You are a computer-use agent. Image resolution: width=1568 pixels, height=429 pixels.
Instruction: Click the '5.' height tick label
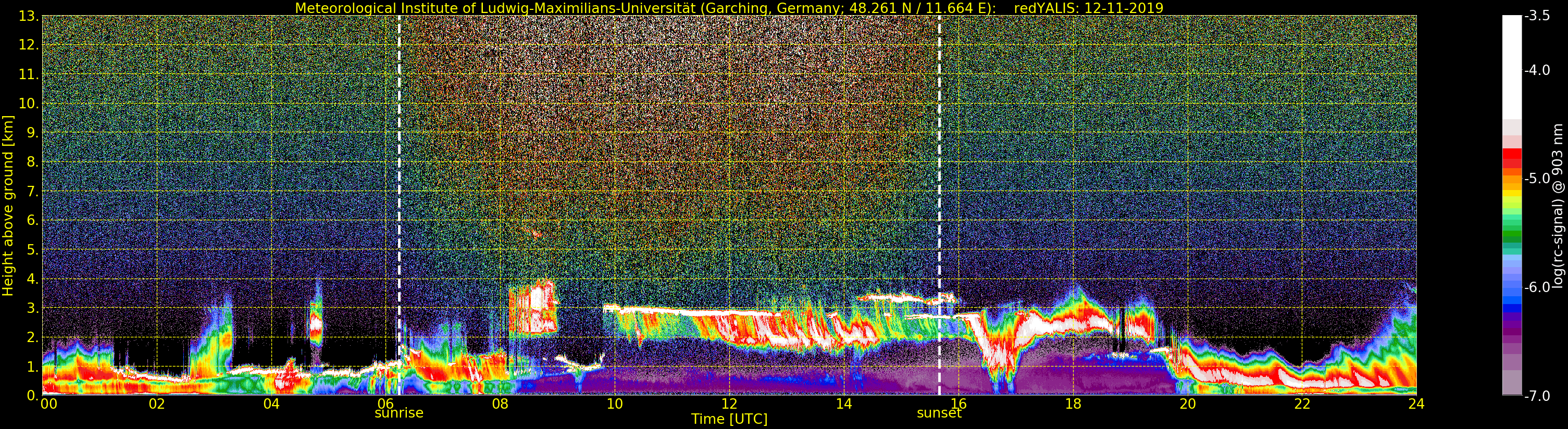point(32,249)
